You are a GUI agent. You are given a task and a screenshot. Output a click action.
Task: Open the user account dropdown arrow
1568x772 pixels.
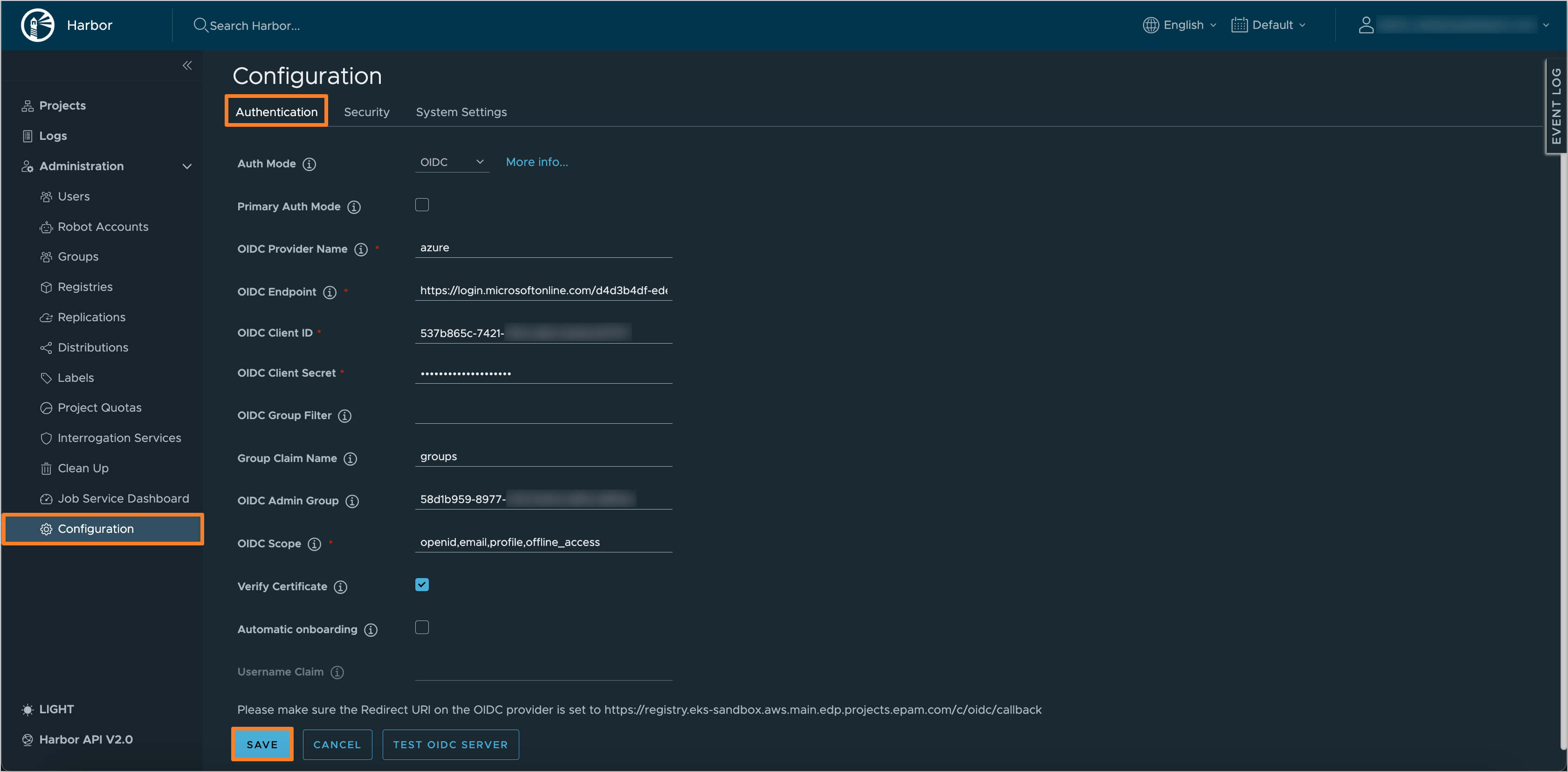pyautogui.click(x=1546, y=25)
